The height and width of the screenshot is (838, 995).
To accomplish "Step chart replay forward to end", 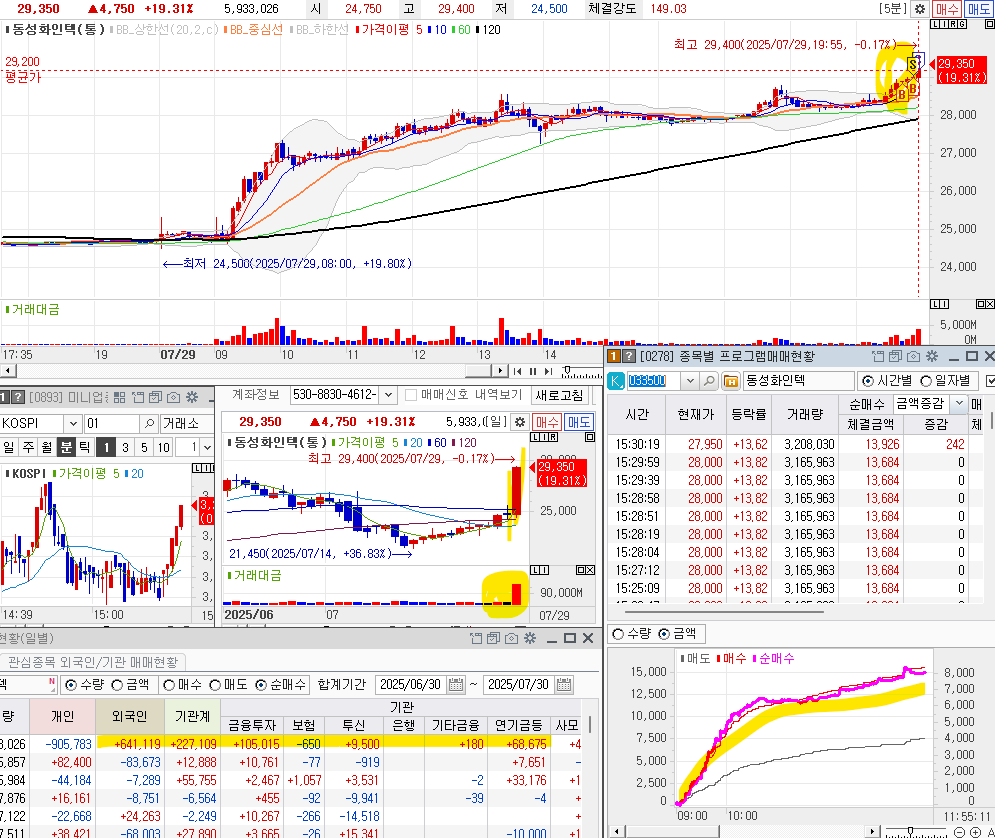I will pyautogui.click(x=548, y=371).
